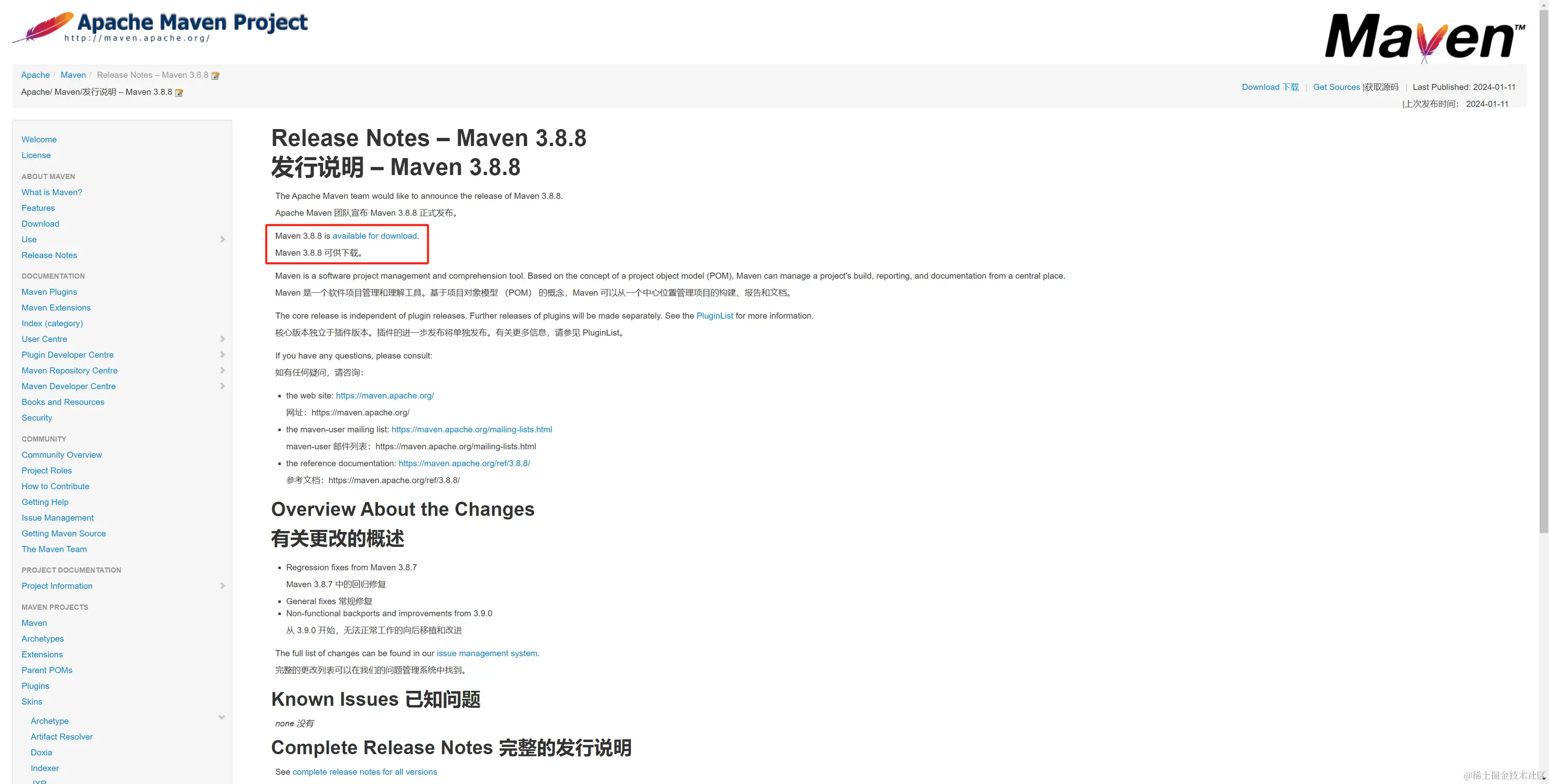
Task: Open Release Notes in sidebar
Action: point(49,255)
